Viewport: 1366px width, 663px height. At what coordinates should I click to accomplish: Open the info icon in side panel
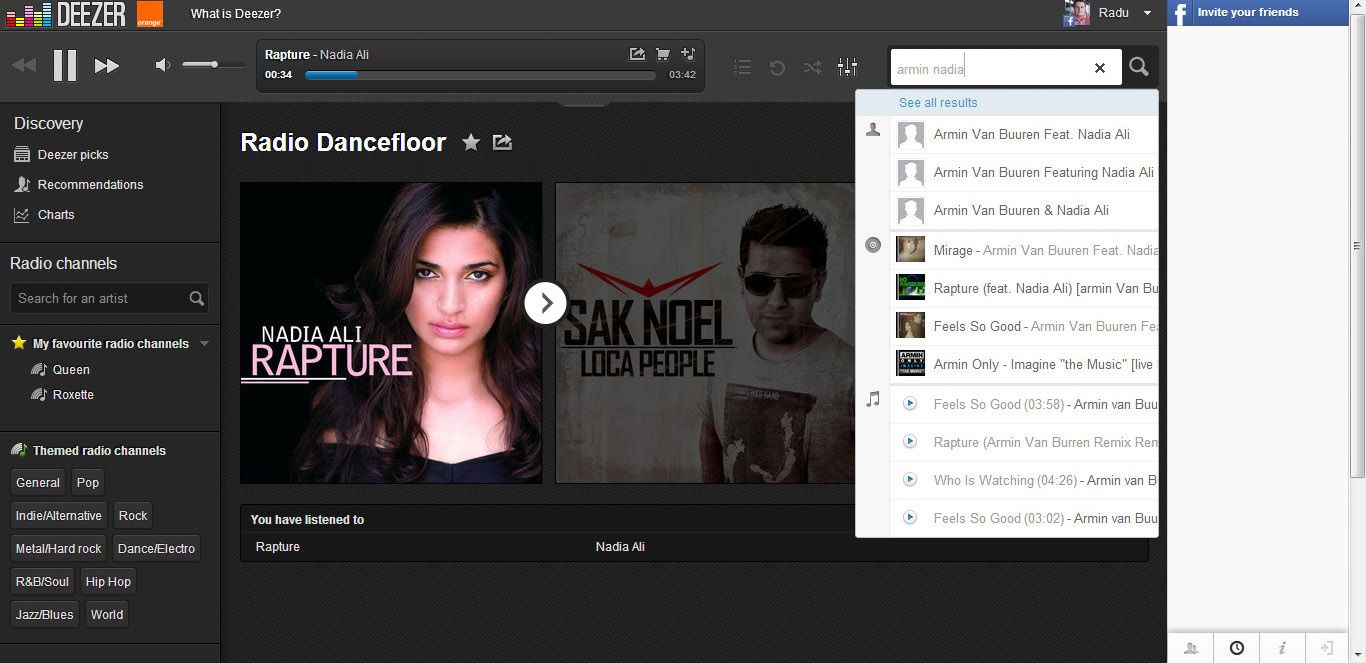point(1282,648)
